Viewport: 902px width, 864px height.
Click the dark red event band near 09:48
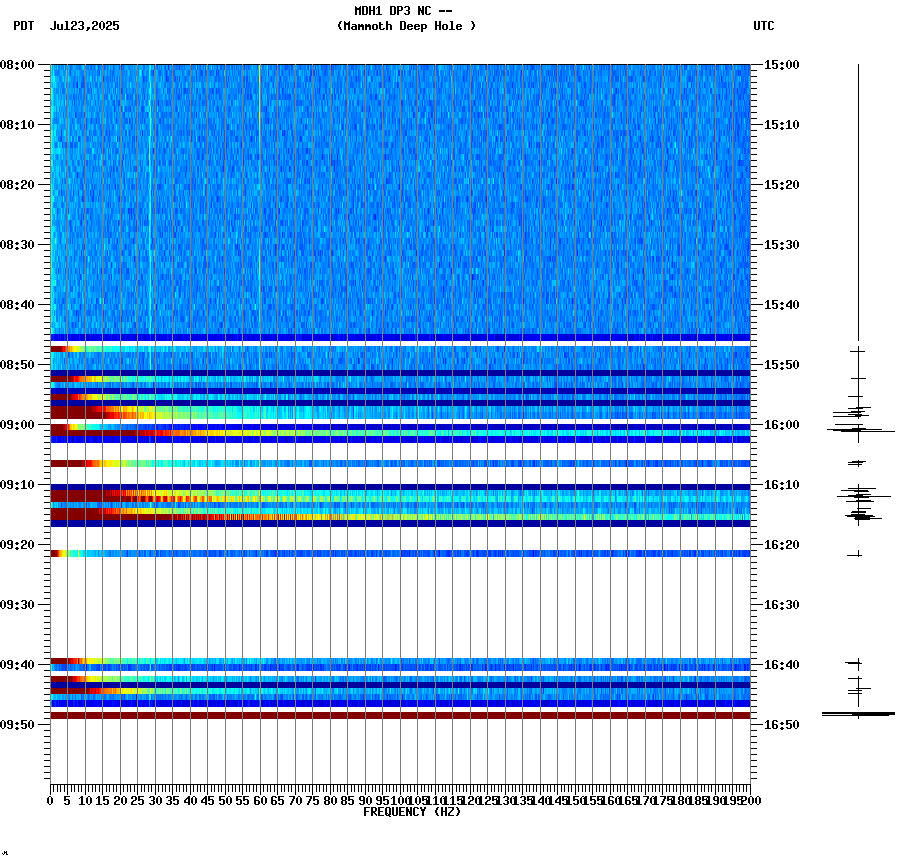coord(400,713)
